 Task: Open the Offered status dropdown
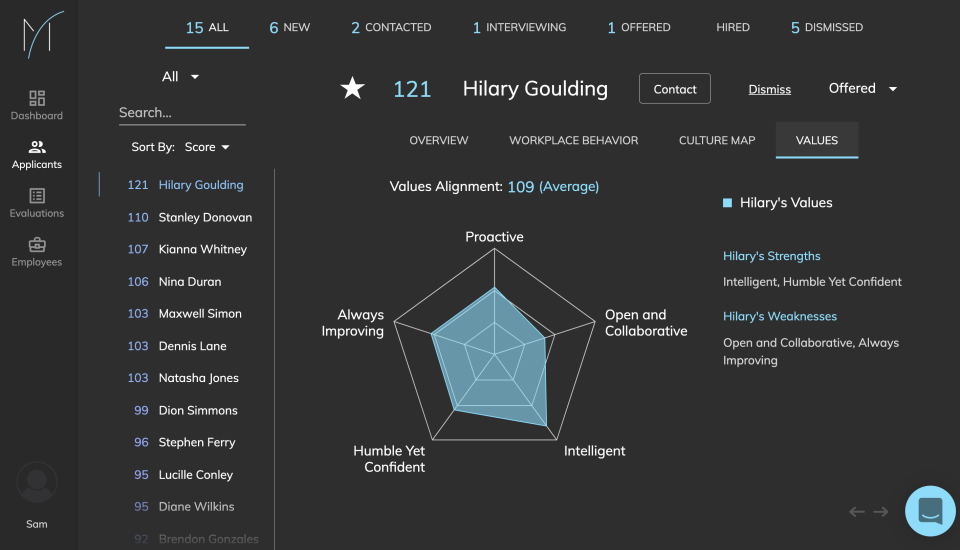pyautogui.click(x=863, y=89)
